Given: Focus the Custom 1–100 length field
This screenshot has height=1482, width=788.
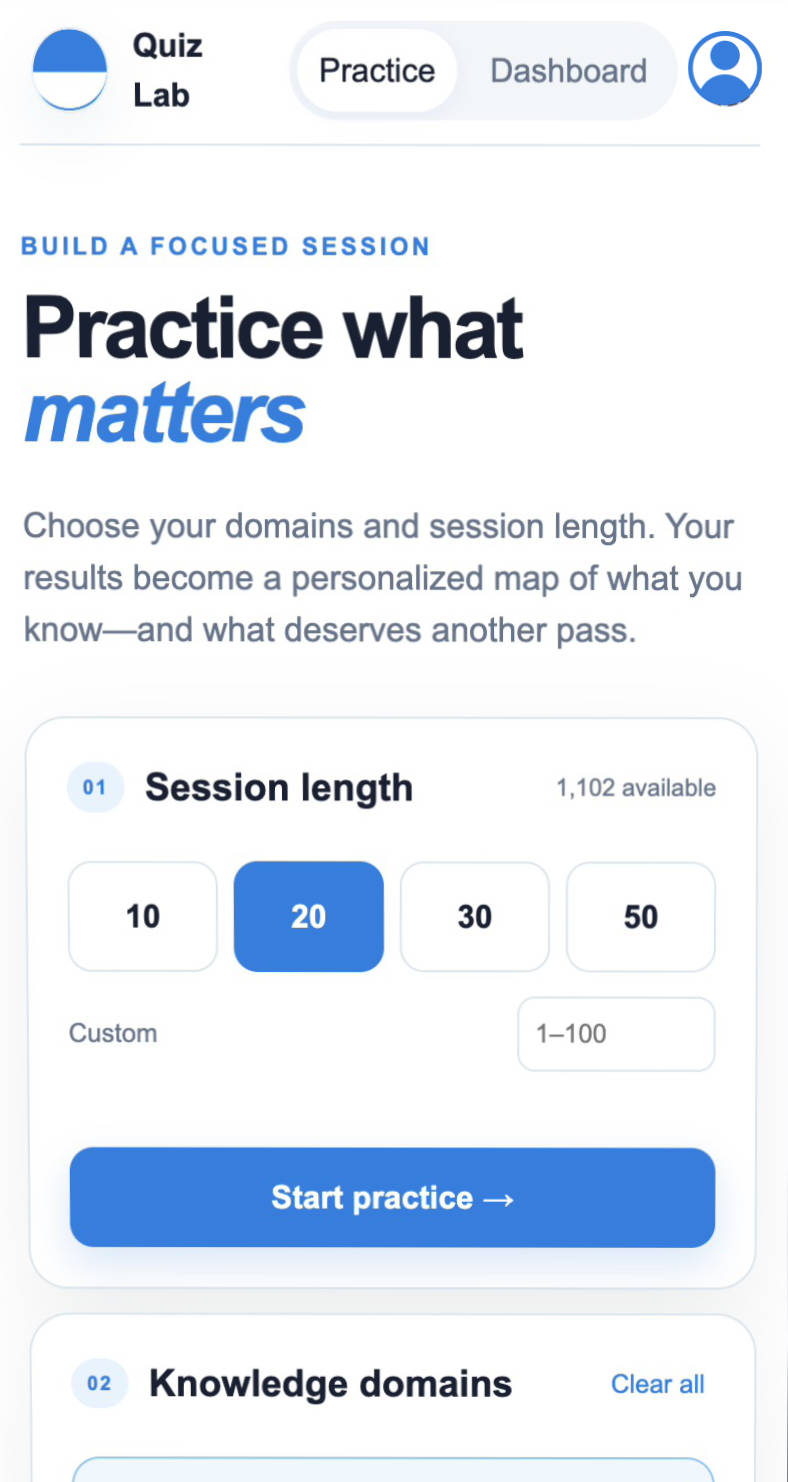Looking at the screenshot, I should click(x=616, y=1034).
